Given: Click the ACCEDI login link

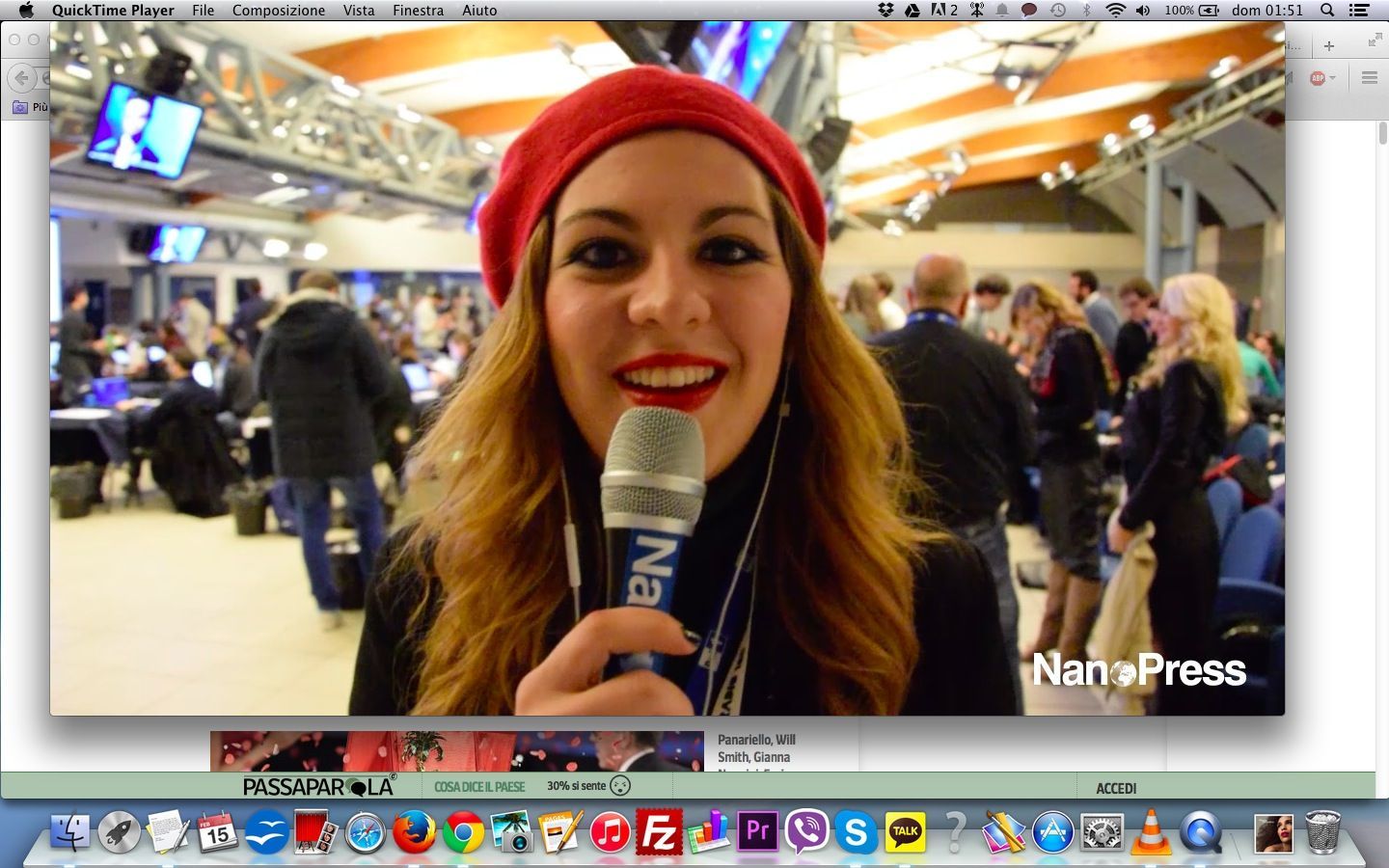Looking at the screenshot, I should pos(1116,788).
